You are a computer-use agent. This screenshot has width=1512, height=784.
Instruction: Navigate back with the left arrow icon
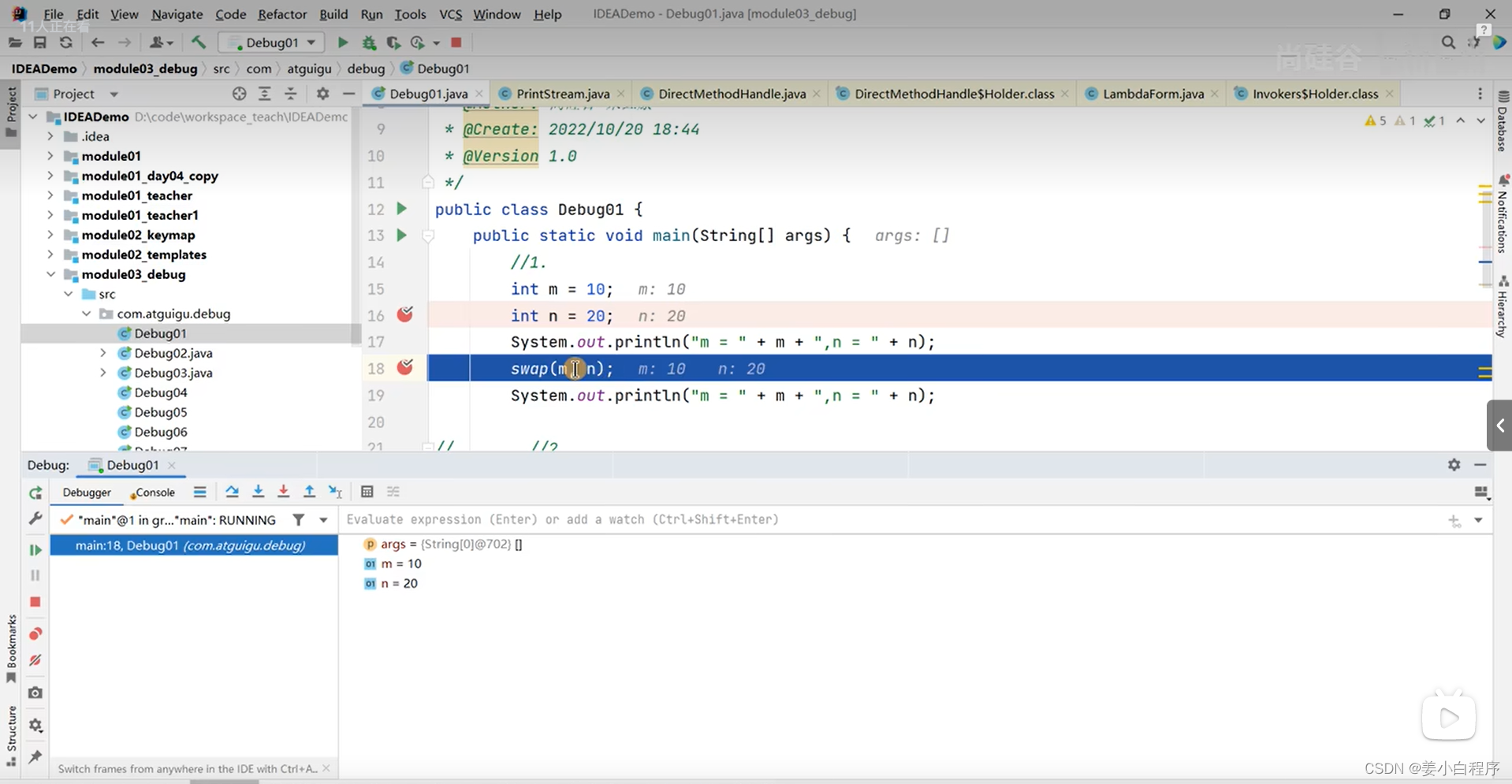tap(98, 43)
